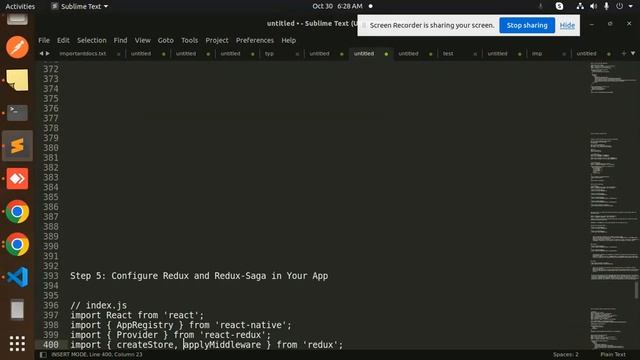Open the removable device icon in dock
Screen dimensions: 640x360
(x=17, y=310)
